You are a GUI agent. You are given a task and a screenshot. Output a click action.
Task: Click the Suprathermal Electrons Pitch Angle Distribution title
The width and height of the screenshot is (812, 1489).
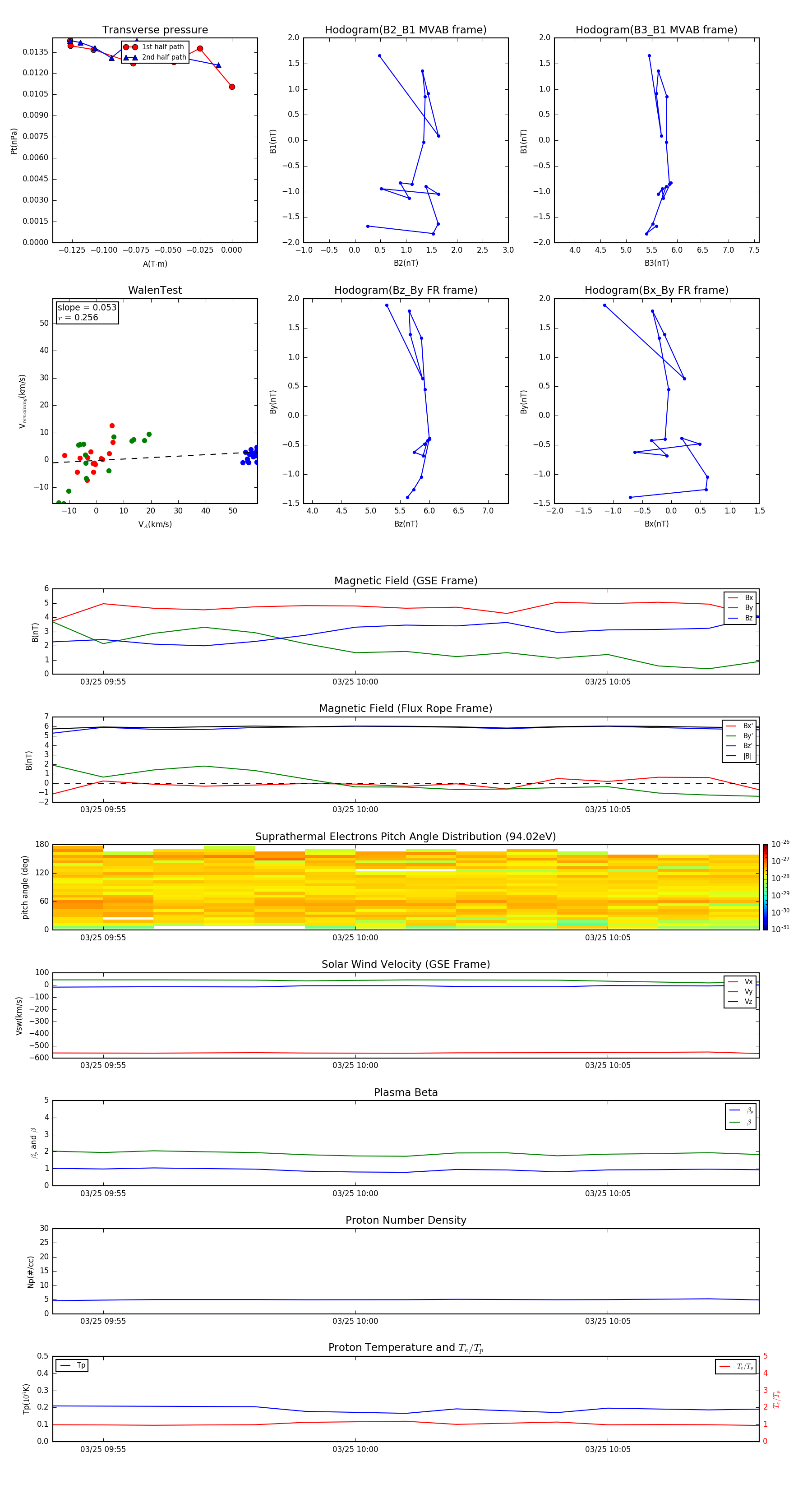point(406,837)
